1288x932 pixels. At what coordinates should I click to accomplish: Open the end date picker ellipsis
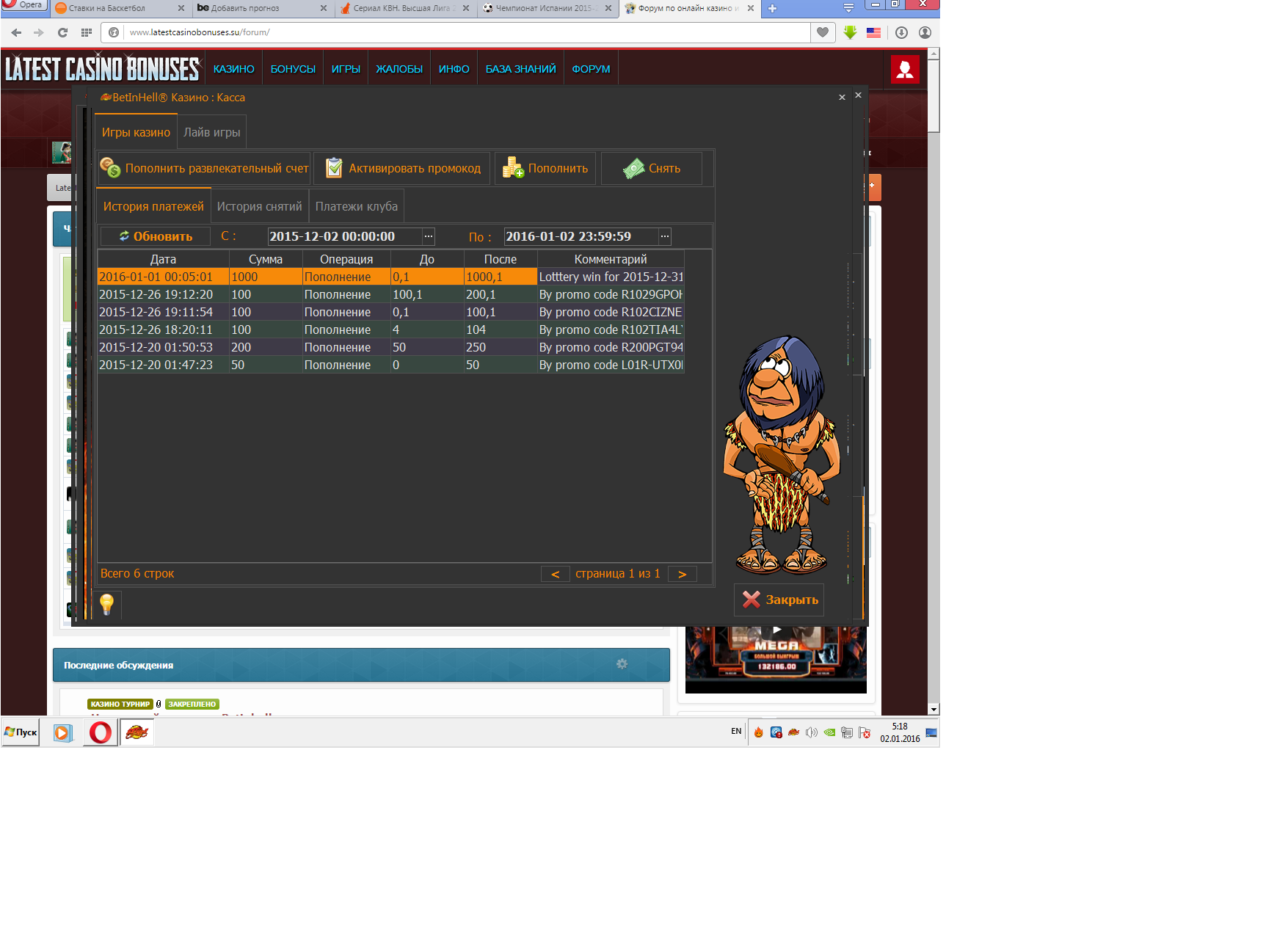(664, 236)
